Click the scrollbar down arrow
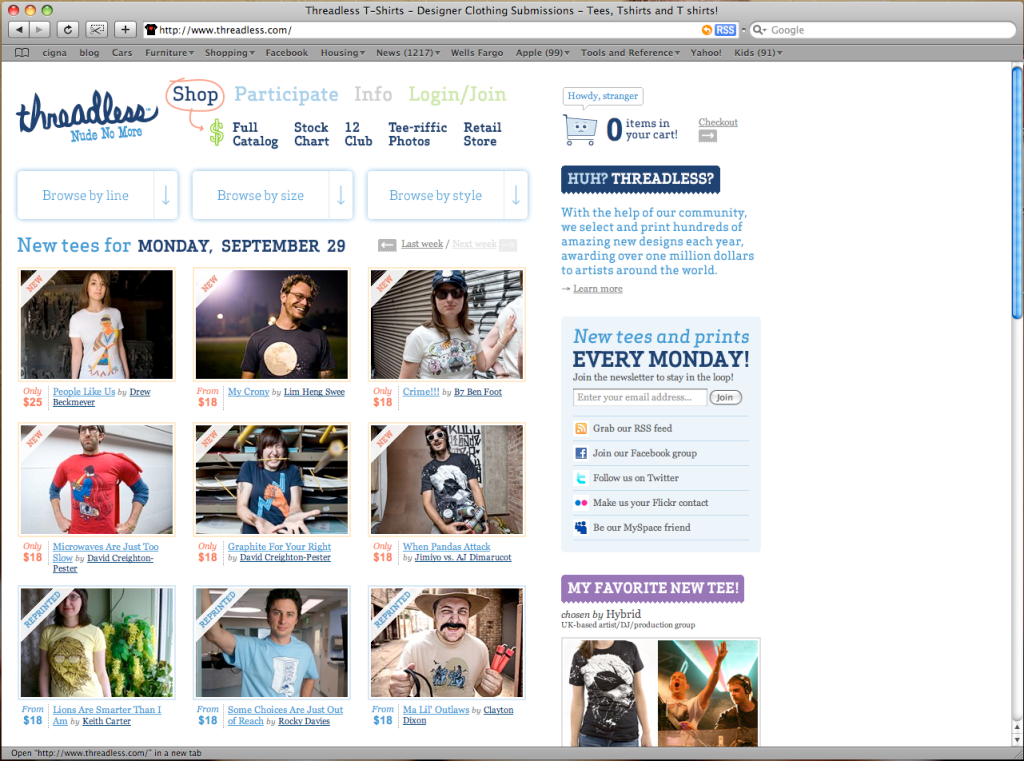Viewport: 1024px width, 761px height. point(1017,739)
